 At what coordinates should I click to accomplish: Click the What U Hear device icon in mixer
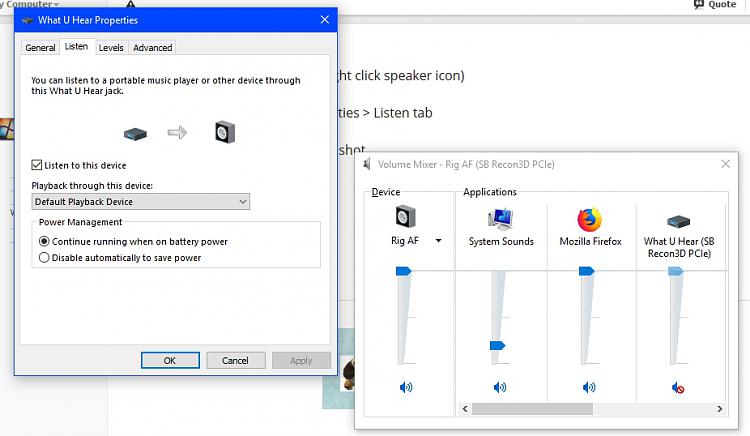point(678,221)
